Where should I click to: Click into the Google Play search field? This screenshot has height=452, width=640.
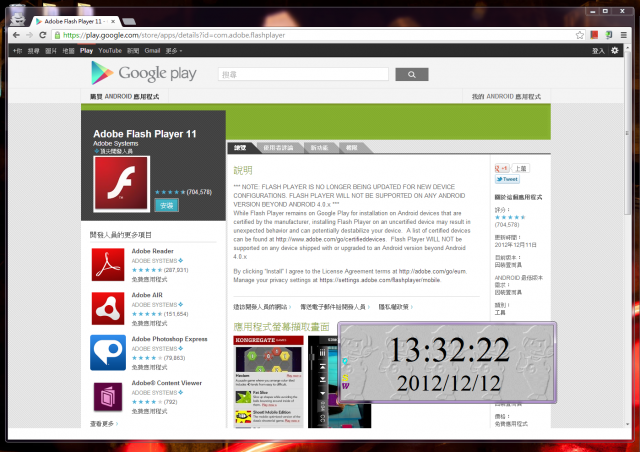coord(303,74)
